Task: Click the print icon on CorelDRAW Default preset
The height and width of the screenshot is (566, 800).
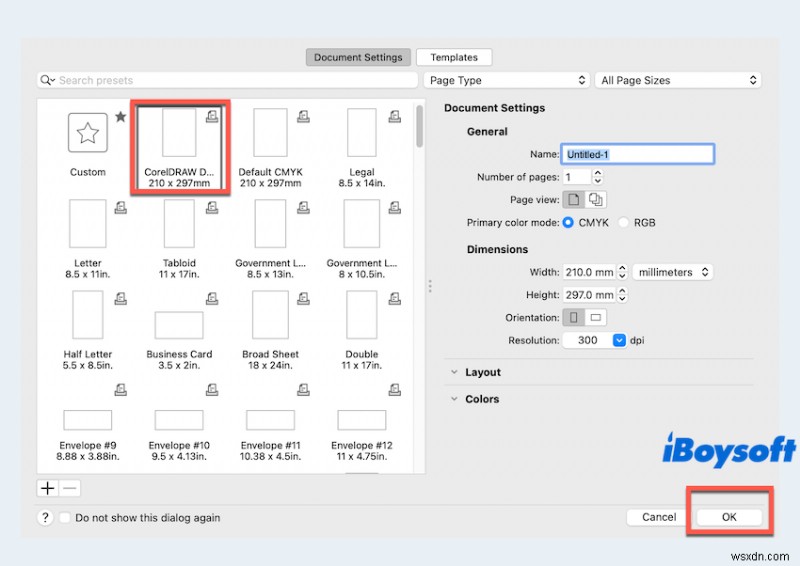Action: [x=212, y=116]
